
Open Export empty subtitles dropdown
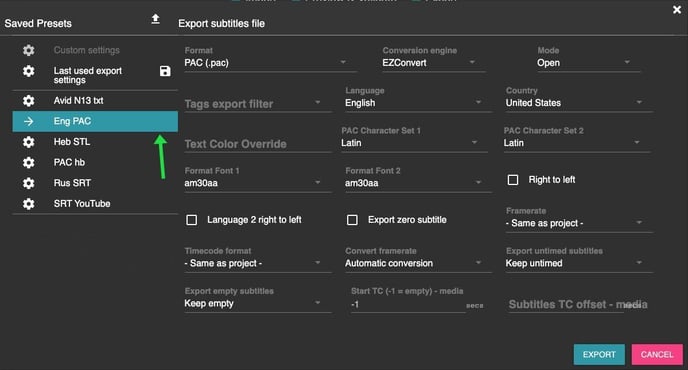tap(258, 304)
